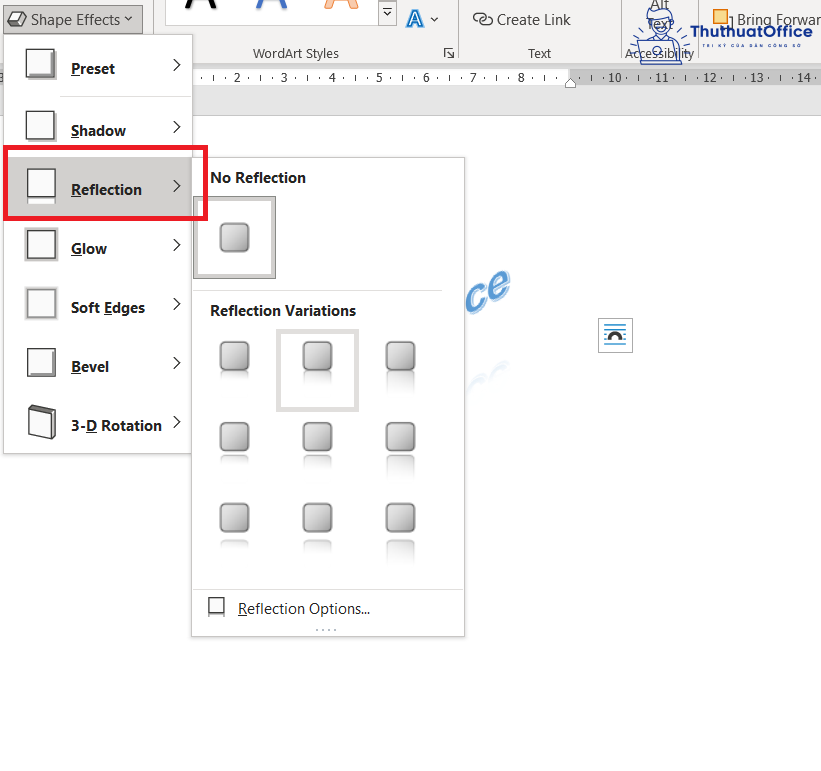
Task: Click the Glow chevron arrow
Action: tap(176, 245)
